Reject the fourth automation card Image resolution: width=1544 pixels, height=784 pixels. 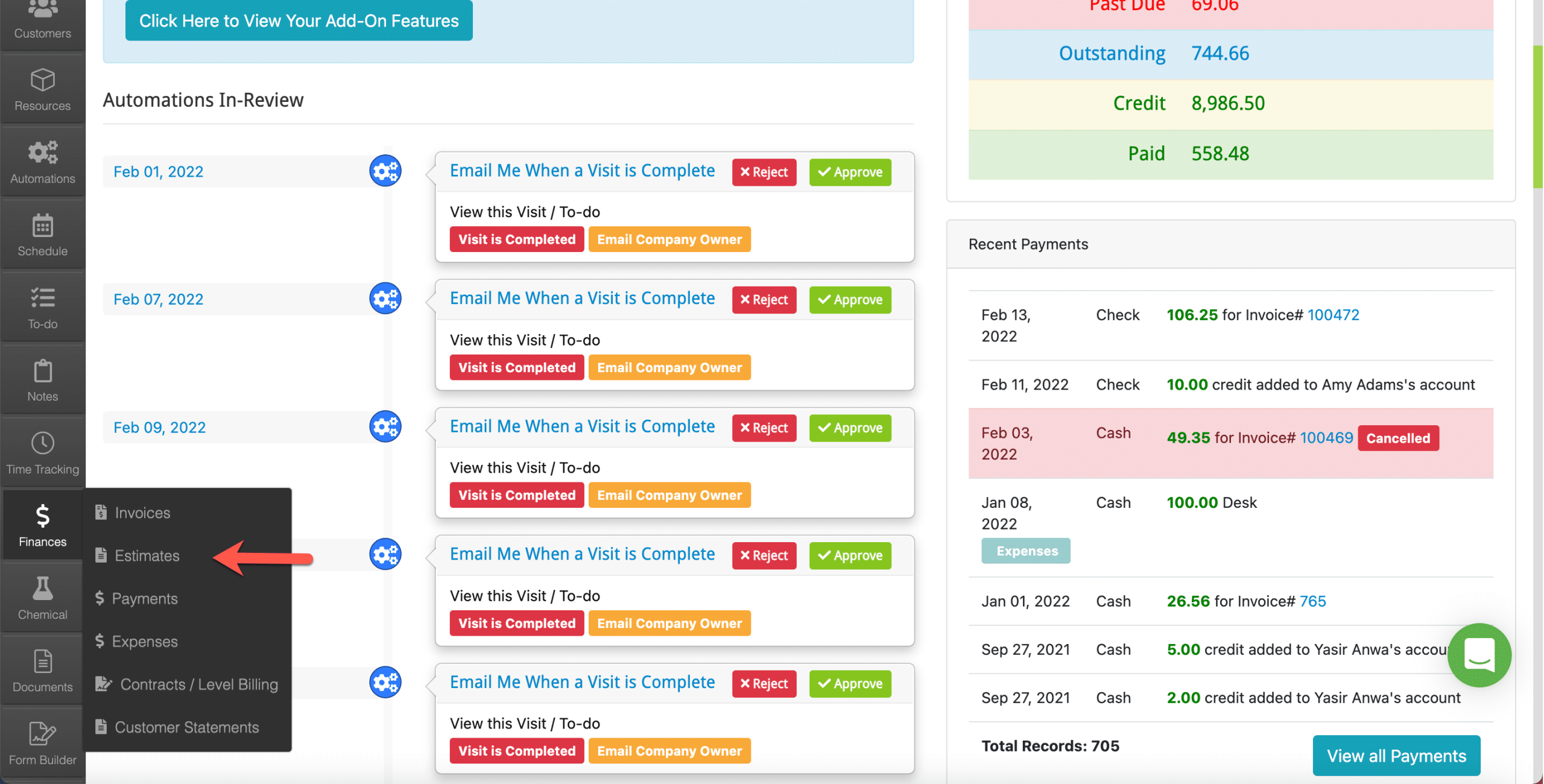coord(764,555)
